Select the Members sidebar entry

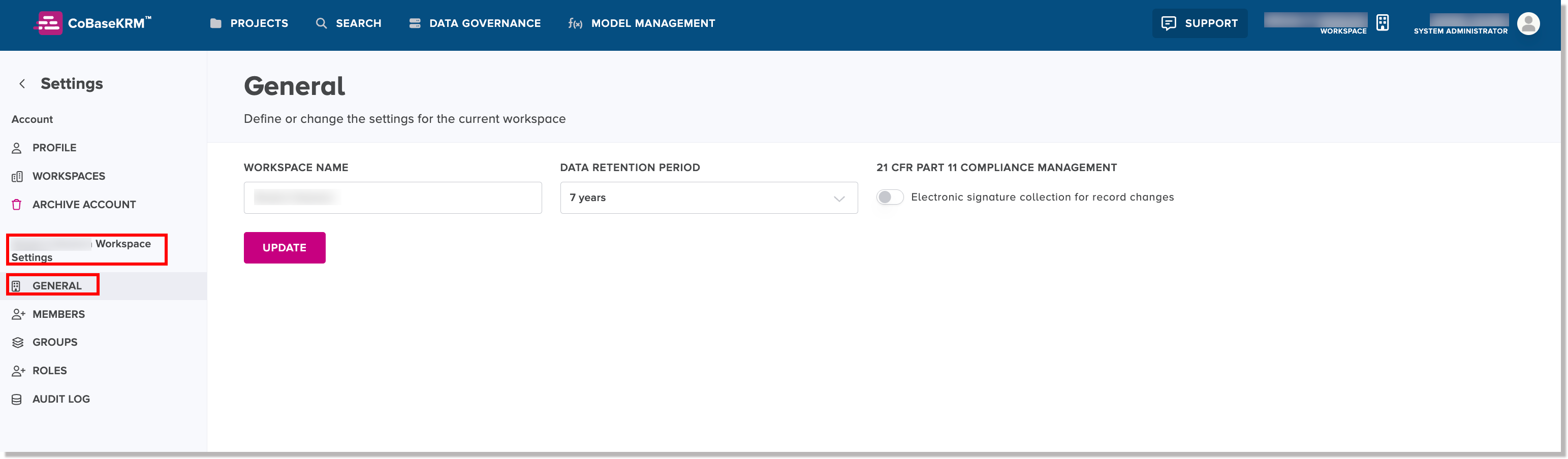coord(58,314)
